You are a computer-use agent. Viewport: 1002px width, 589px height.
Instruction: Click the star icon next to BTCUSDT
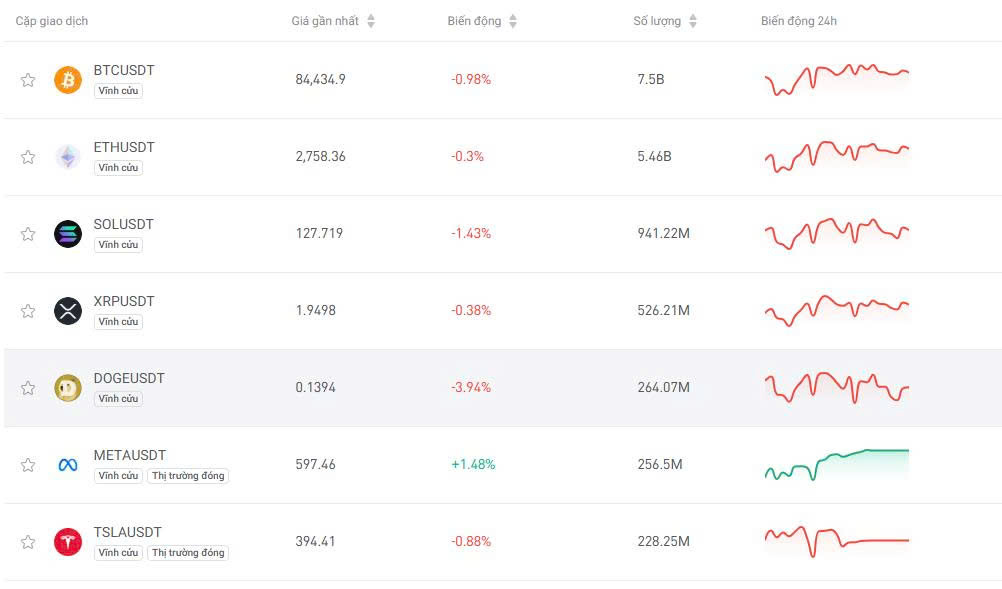point(28,80)
